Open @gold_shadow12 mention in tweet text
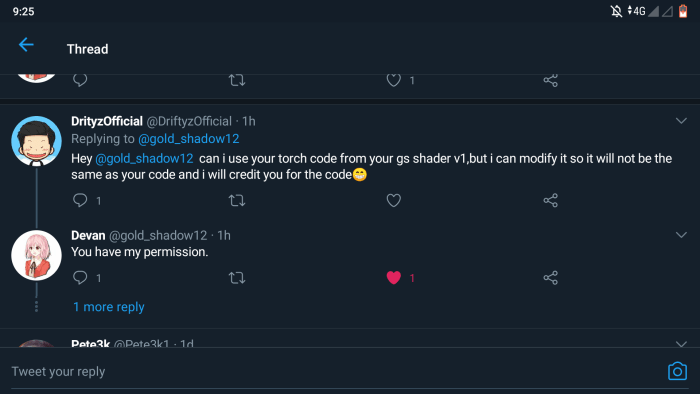Screen dimensions: 700x394 click(144, 158)
